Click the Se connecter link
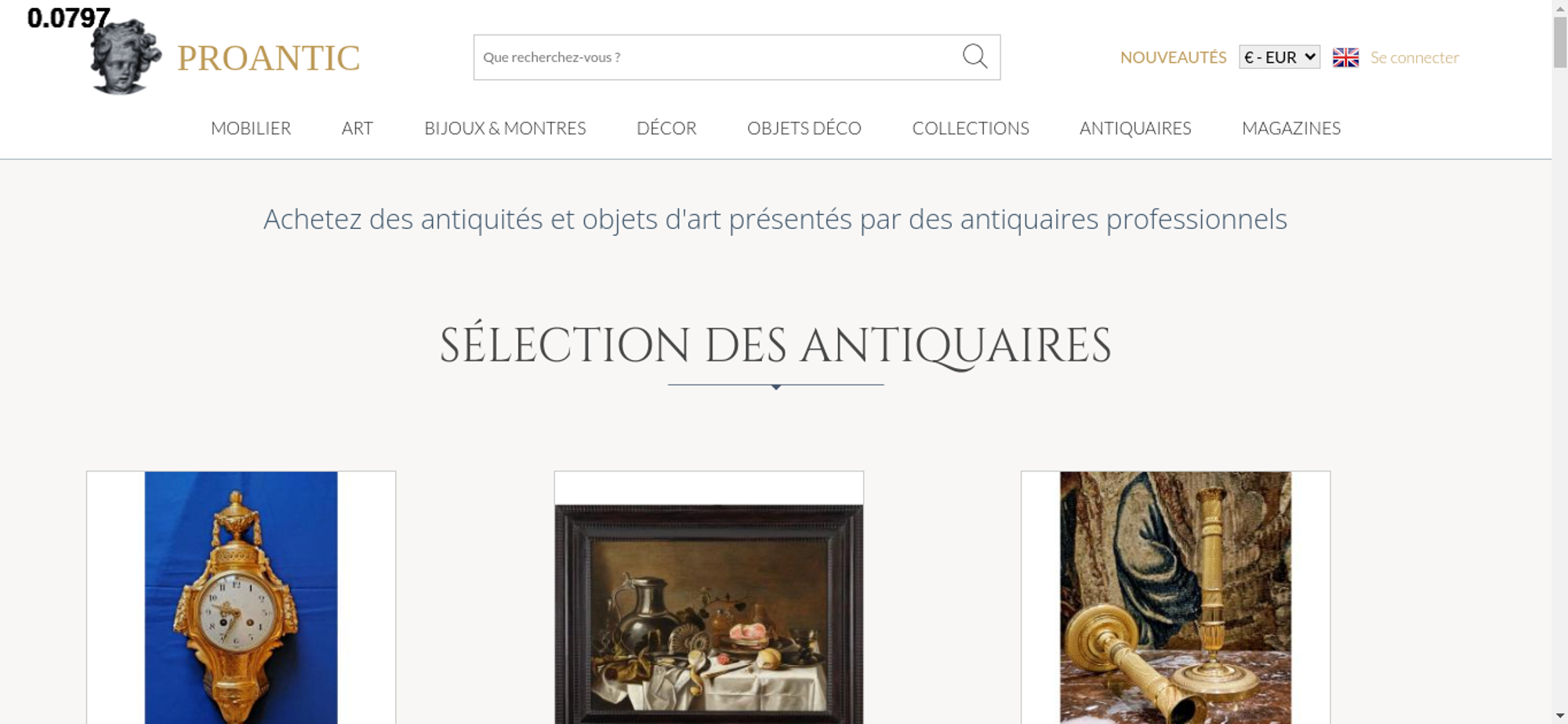The image size is (1568, 724). tap(1414, 57)
